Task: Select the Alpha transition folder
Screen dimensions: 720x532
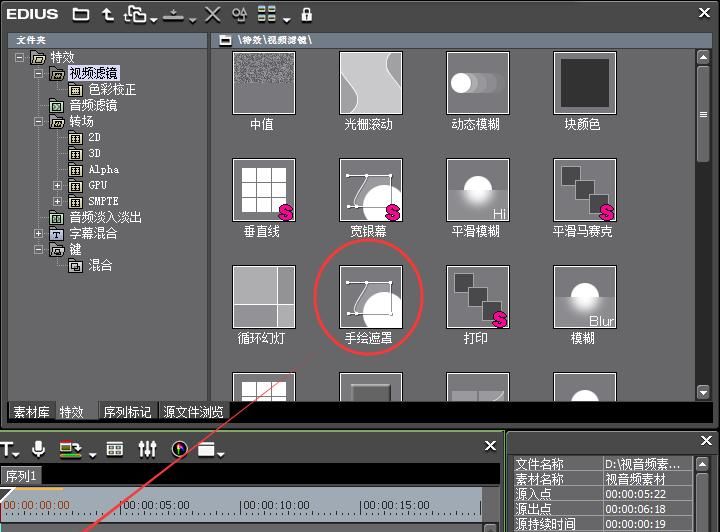Action: pyautogui.click(x=102, y=169)
